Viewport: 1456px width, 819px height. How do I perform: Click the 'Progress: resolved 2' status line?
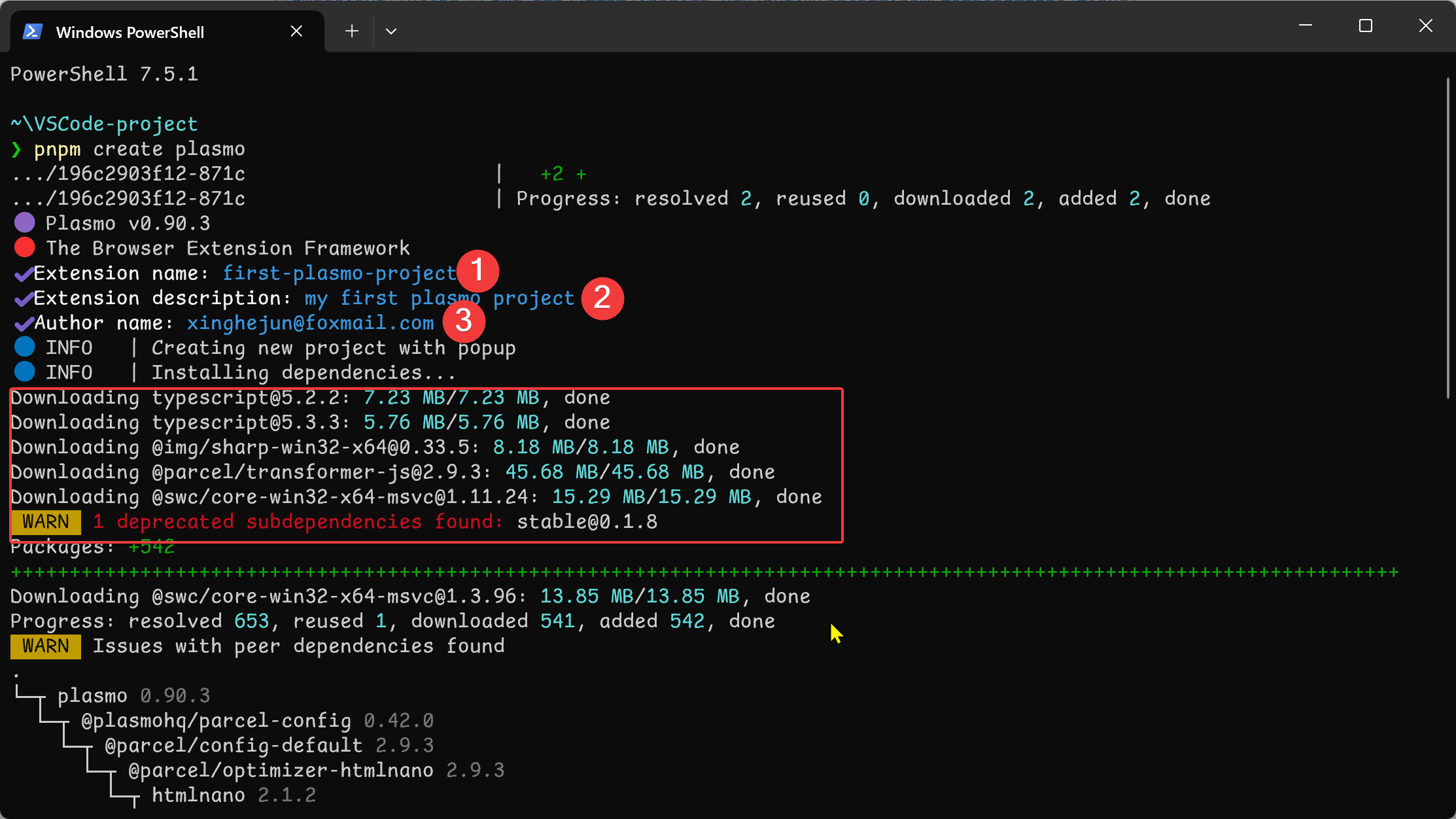863,199
